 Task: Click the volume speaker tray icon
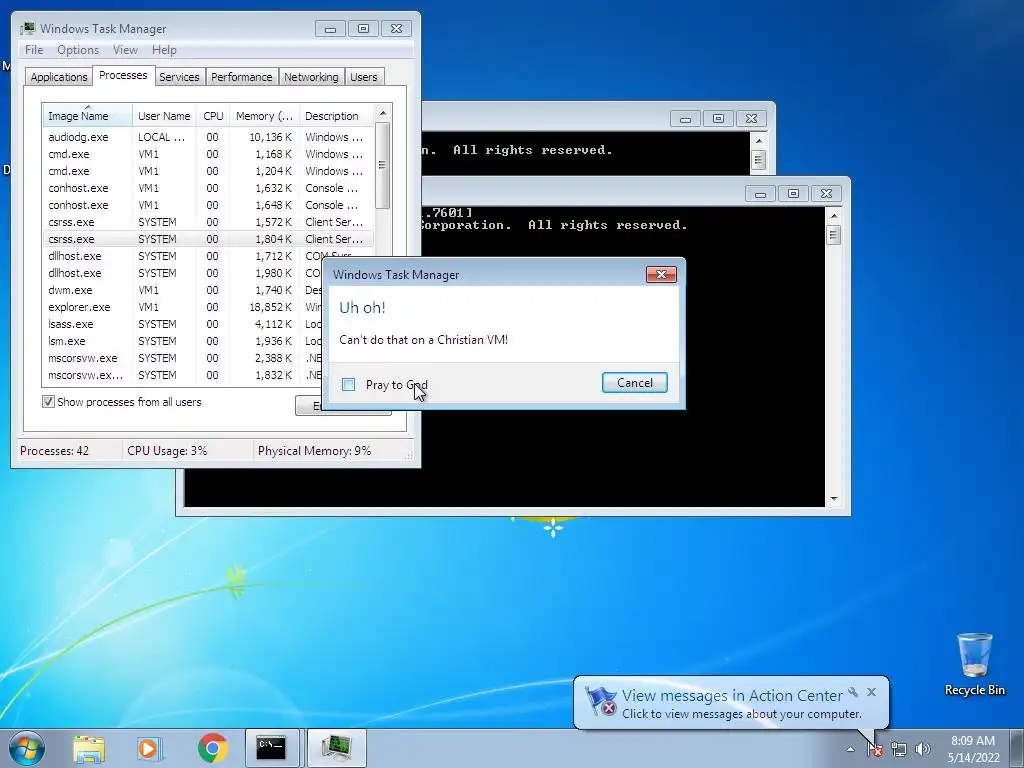(x=923, y=749)
